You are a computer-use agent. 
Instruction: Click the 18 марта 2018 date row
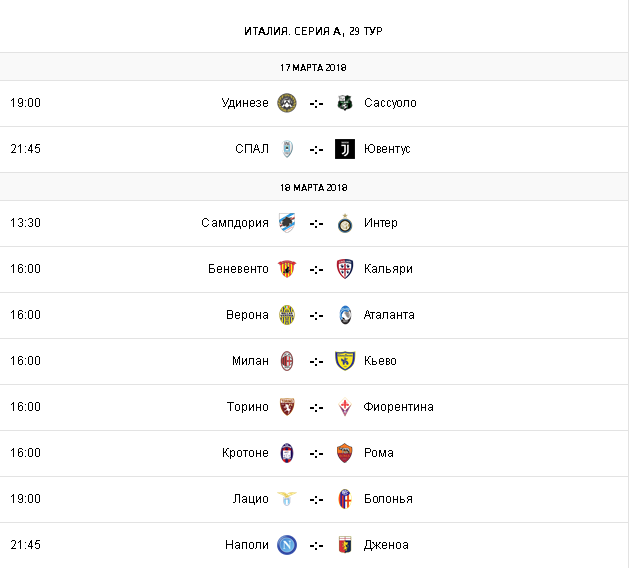(x=313, y=187)
